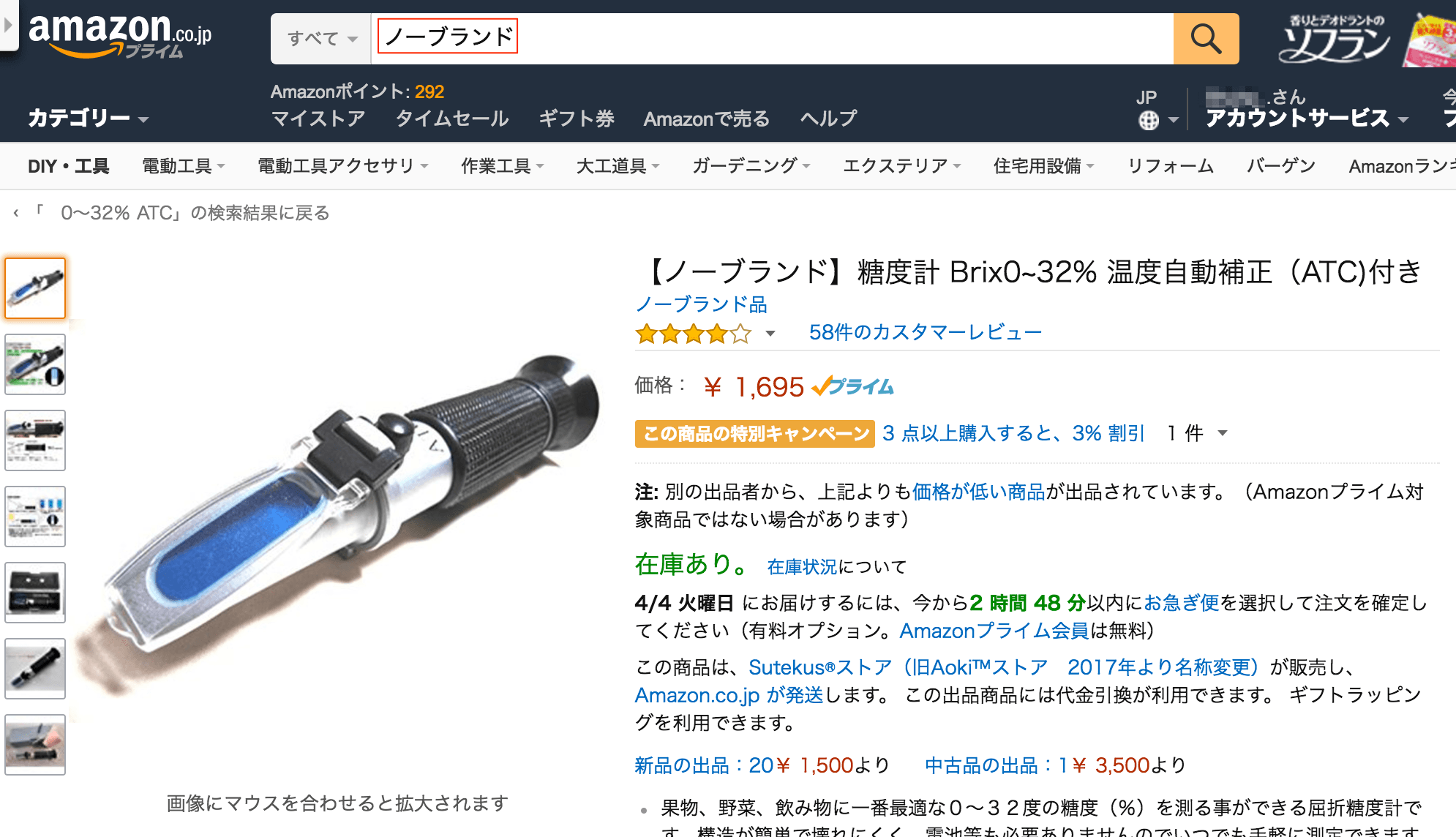Click the back chevron to search results
Viewport: 1456px width, 837px height.
pos(16,213)
